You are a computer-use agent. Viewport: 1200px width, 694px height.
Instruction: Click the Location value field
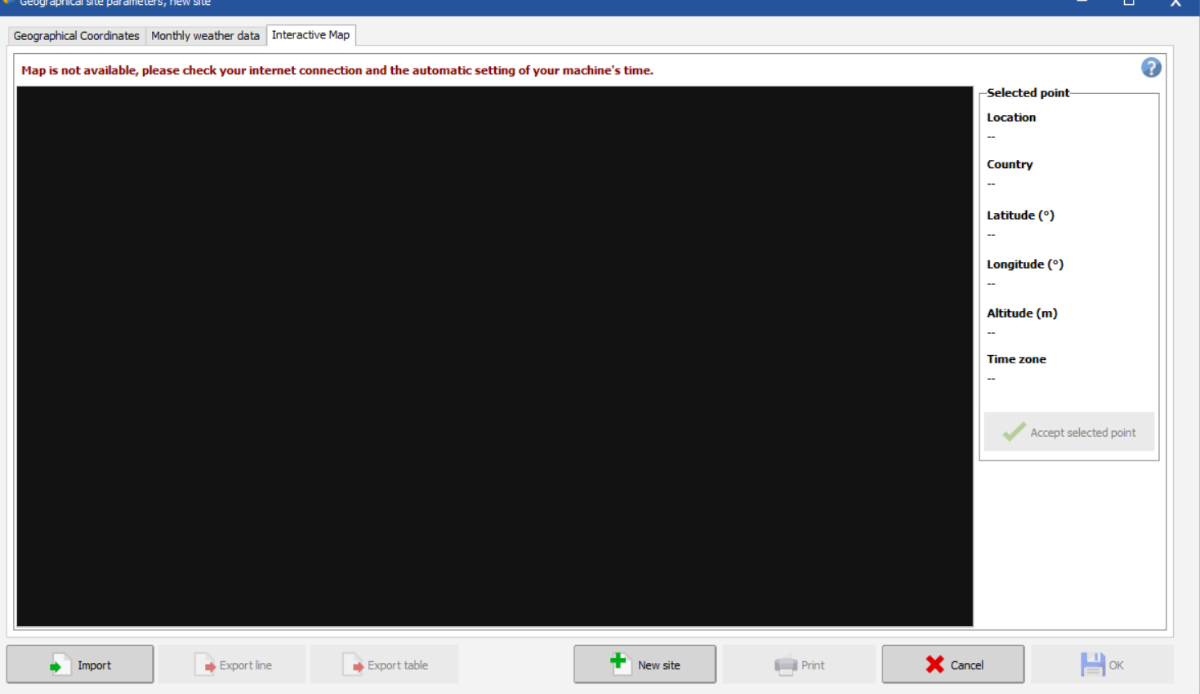(992, 136)
